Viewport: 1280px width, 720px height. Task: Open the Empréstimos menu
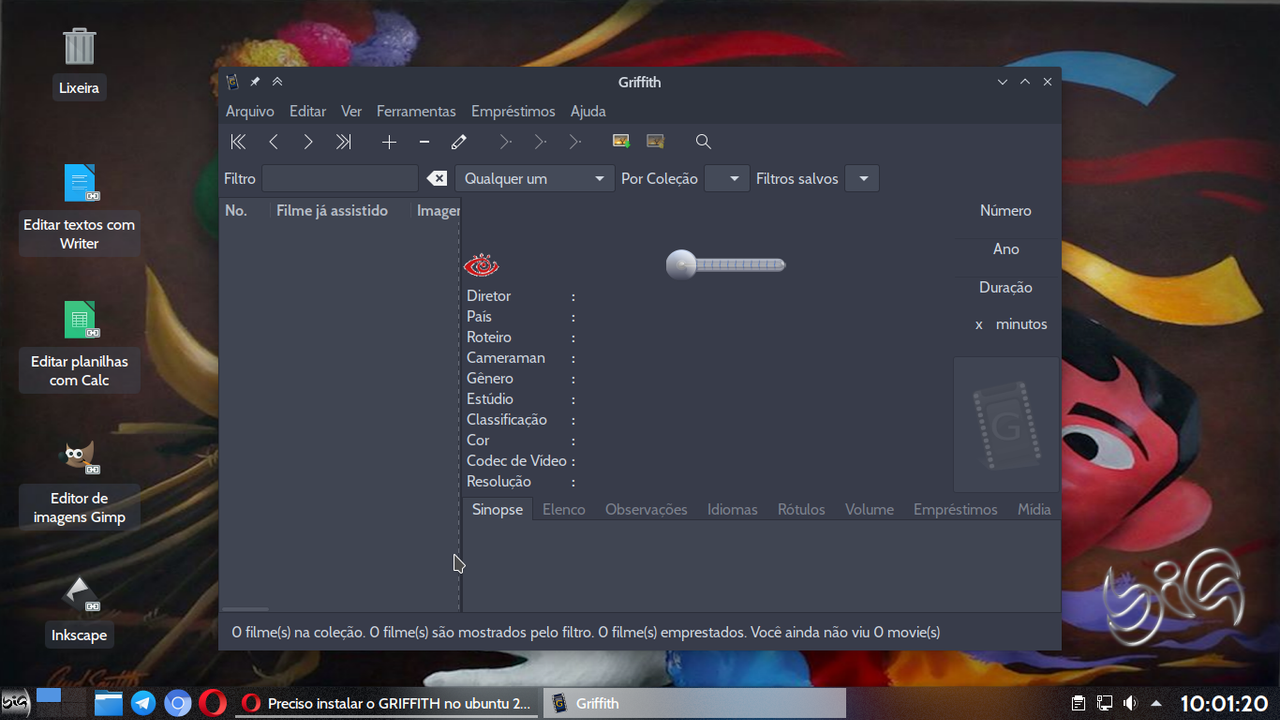pyautogui.click(x=513, y=111)
